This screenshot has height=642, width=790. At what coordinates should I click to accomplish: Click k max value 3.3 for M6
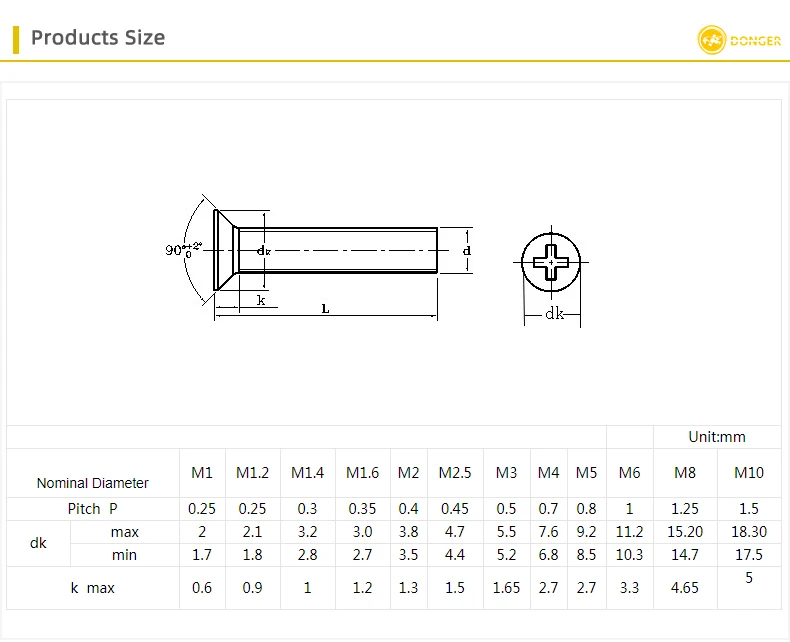[x=629, y=588]
